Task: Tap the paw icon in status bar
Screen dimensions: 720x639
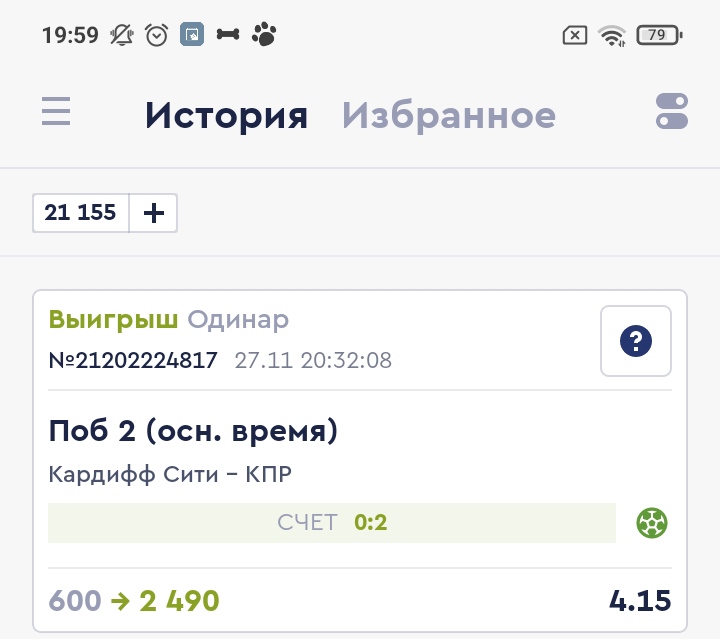Action: pyautogui.click(x=264, y=36)
